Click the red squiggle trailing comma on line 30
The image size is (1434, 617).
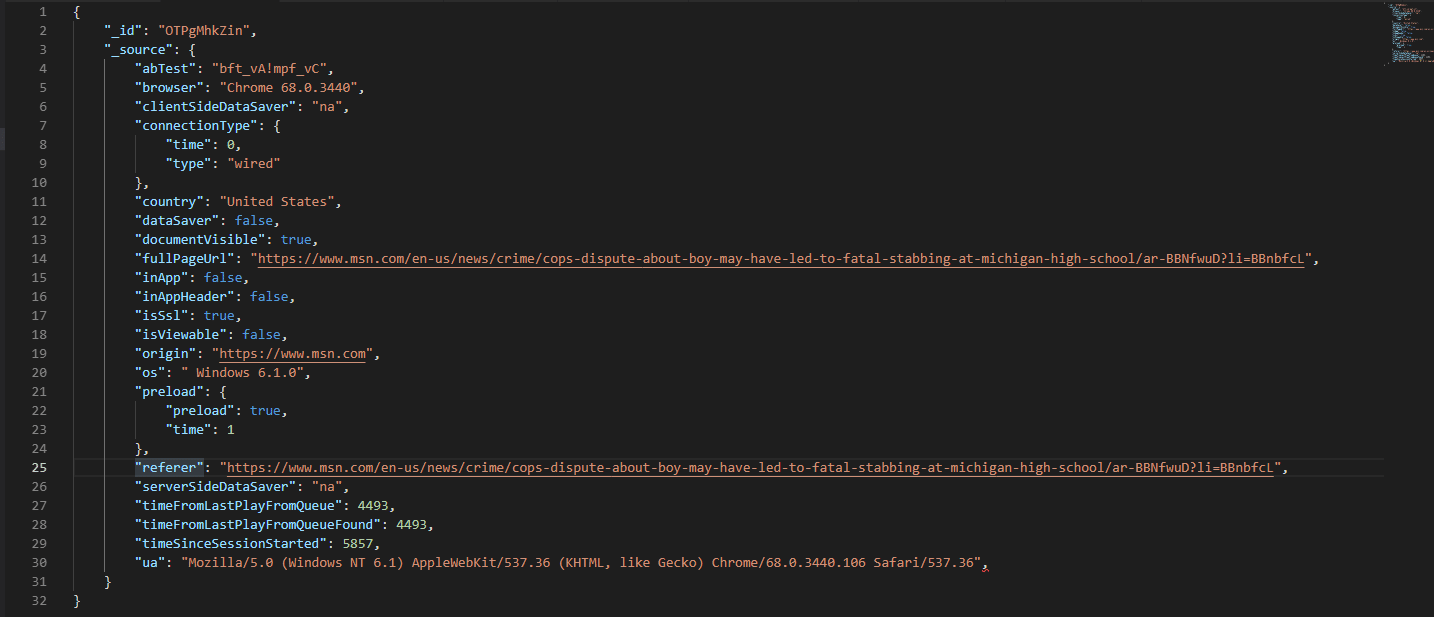coord(985,563)
